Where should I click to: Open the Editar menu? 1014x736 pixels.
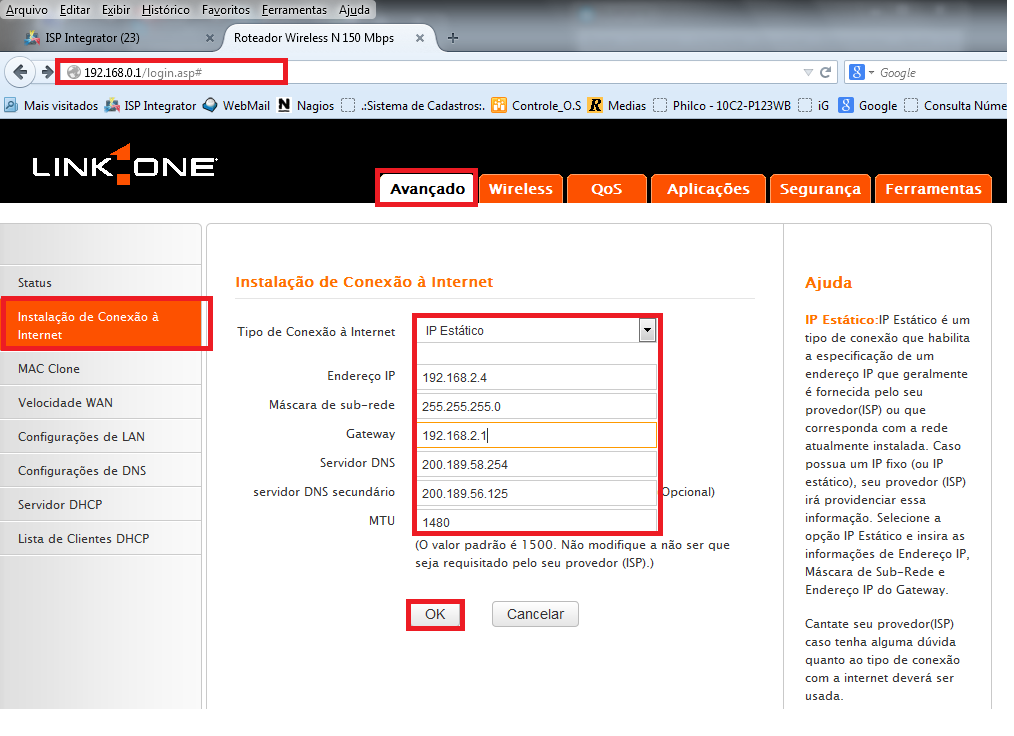click(x=74, y=10)
